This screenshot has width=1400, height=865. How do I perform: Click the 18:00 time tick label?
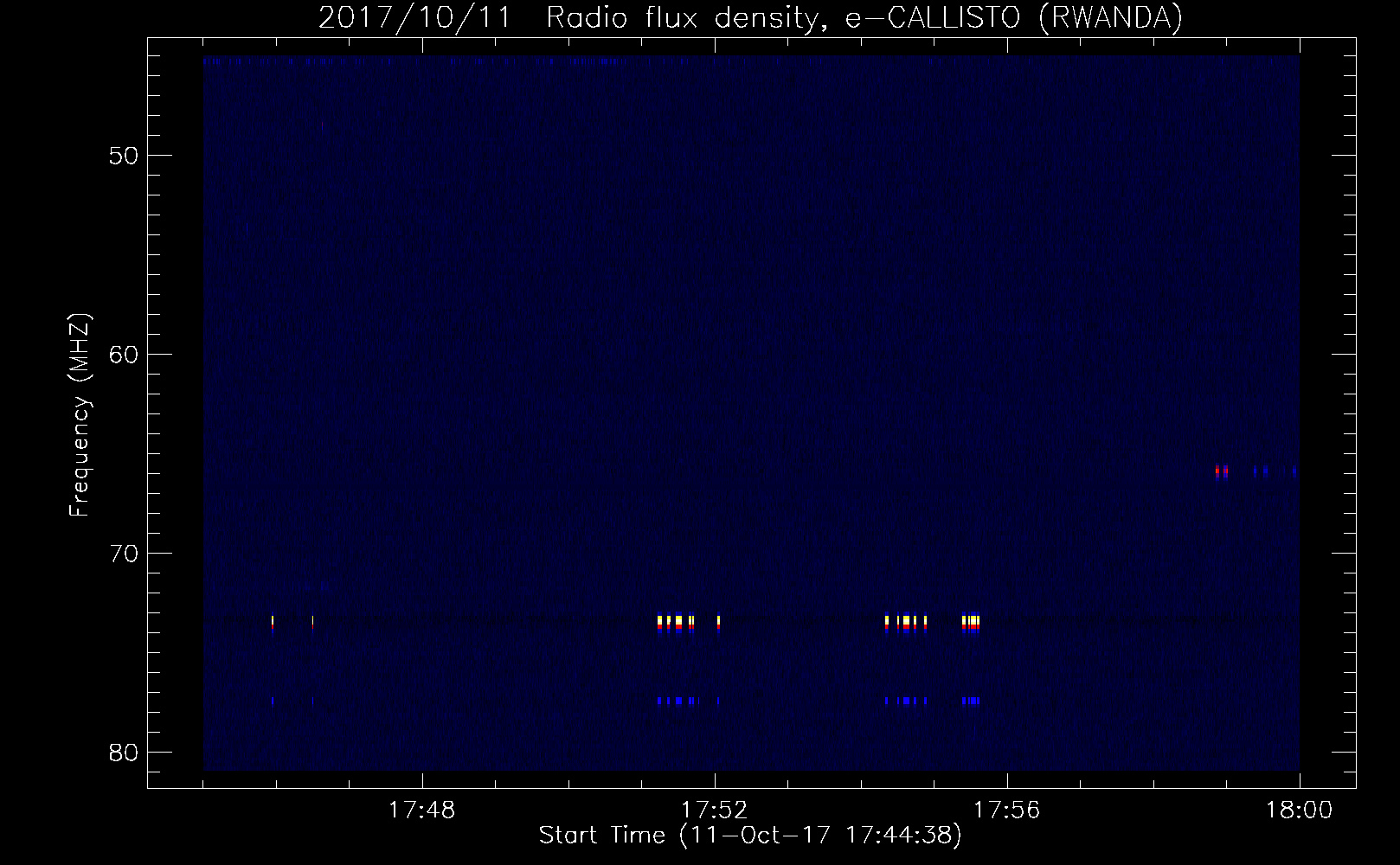click(x=1300, y=811)
